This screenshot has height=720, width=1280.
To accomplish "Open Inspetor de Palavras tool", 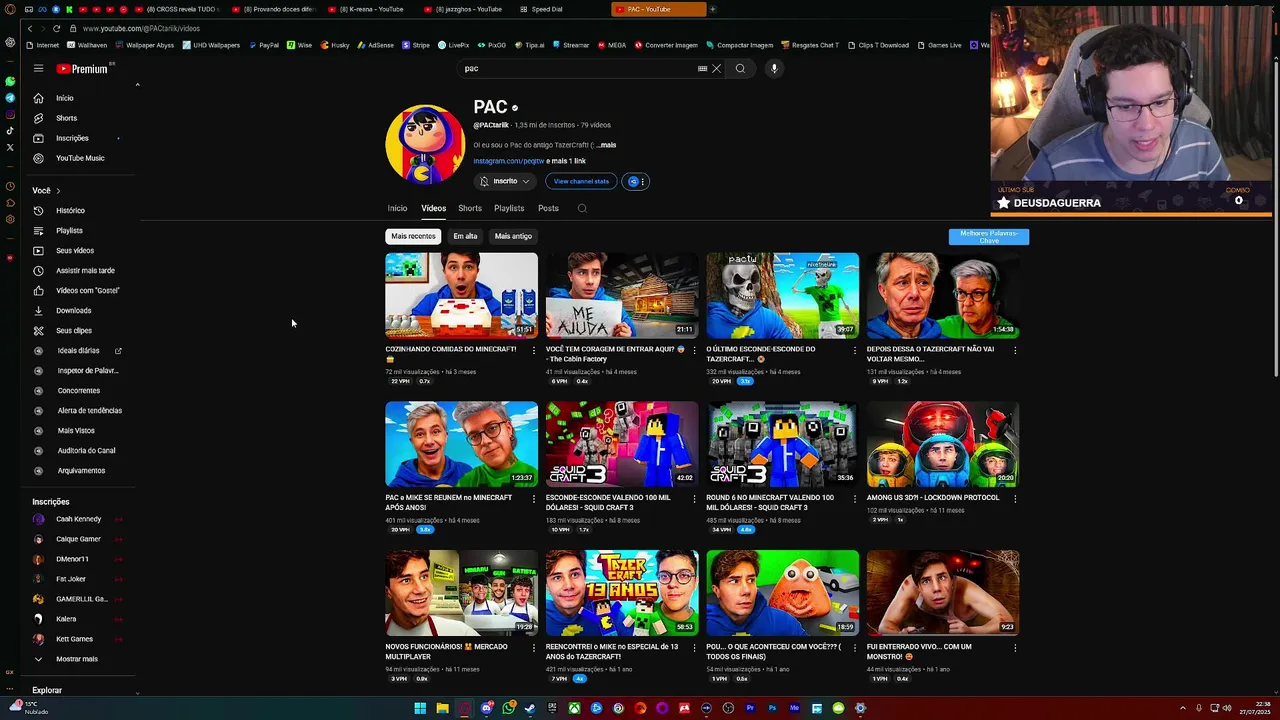I will point(88,371).
